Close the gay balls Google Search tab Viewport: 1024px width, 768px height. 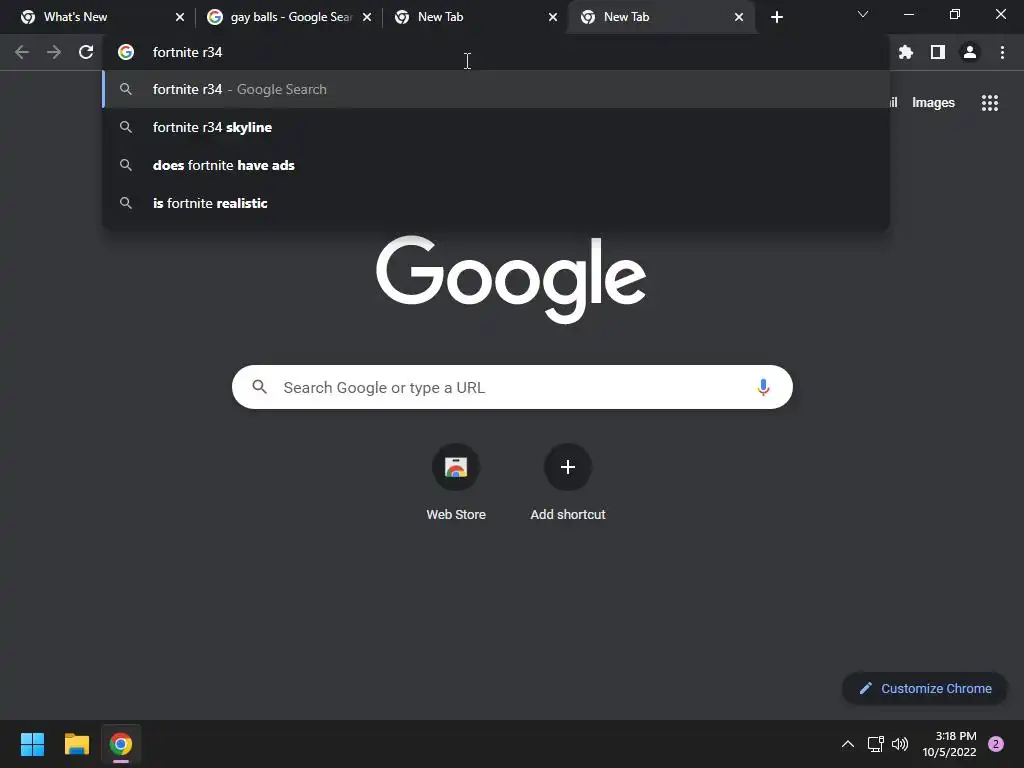[367, 17]
